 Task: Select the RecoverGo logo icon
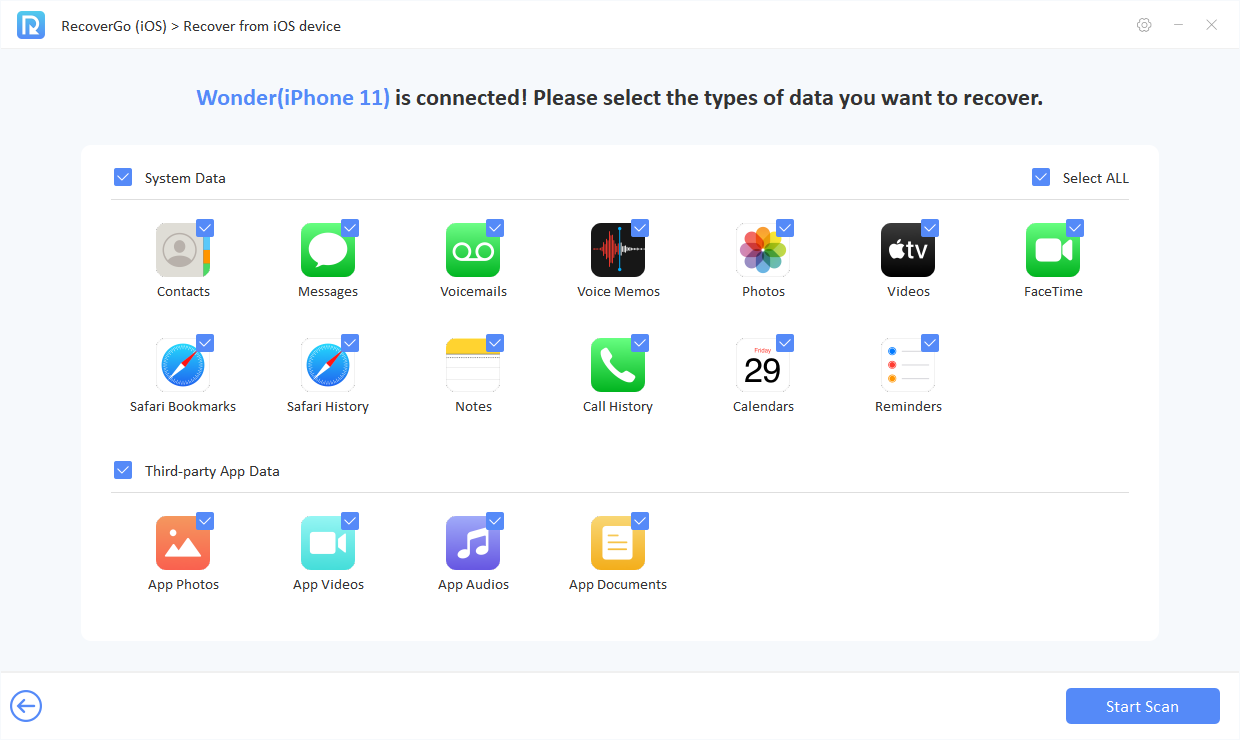click(x=31, y=25)
